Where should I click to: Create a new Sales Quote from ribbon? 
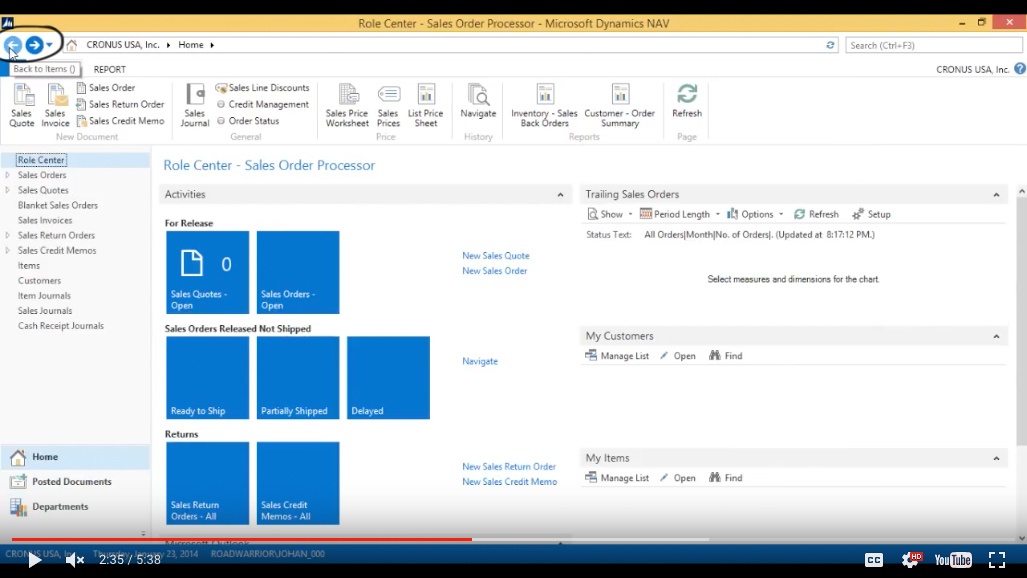pos(22,105)
